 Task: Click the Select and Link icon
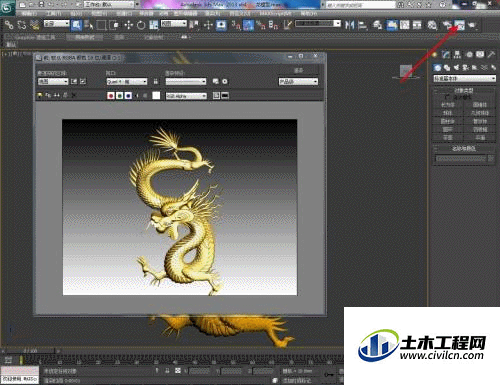pyautogui.click(x=9, y=25)
